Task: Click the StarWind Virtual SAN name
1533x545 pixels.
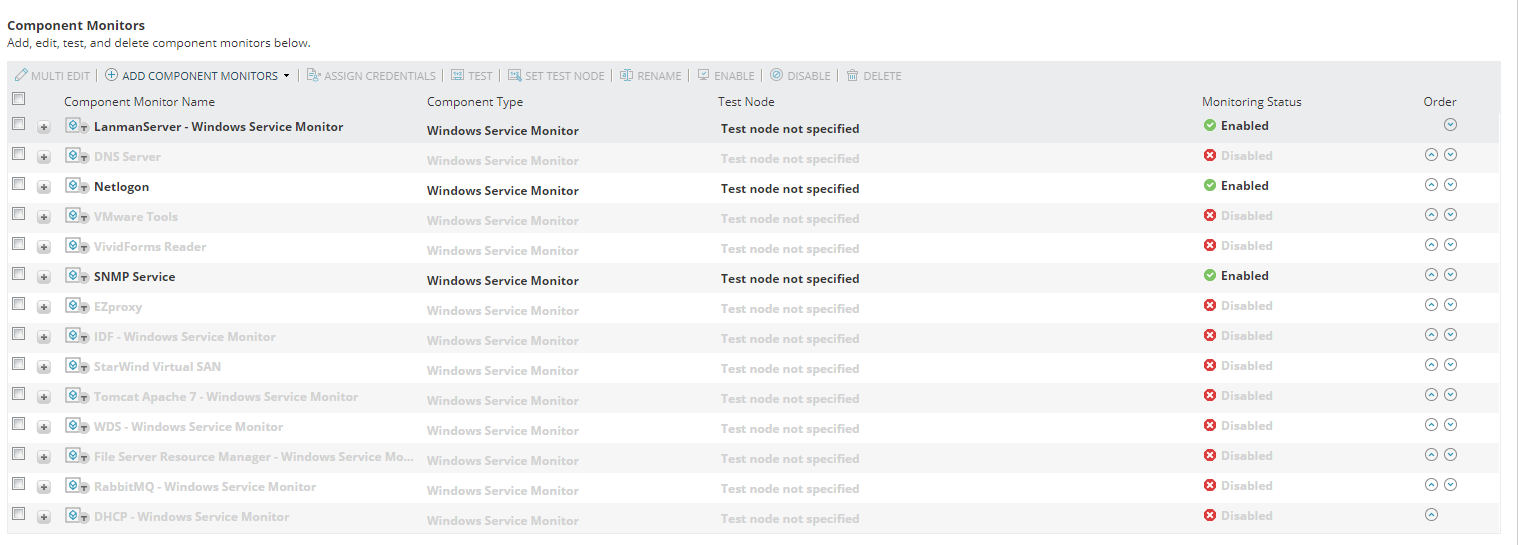Action: pyautogui.click(x=157, y=367)
